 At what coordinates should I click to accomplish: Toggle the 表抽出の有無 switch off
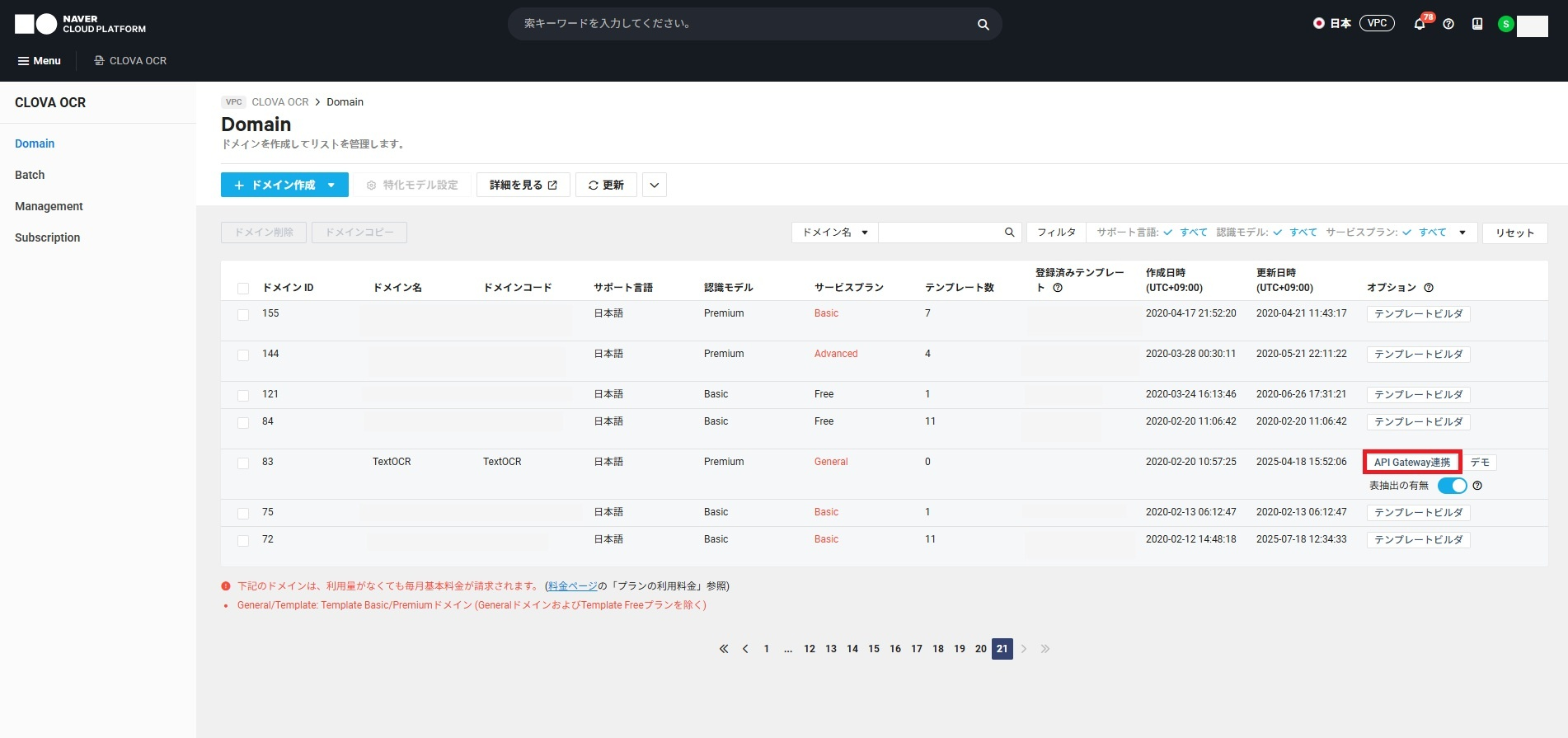[1452, 486]
